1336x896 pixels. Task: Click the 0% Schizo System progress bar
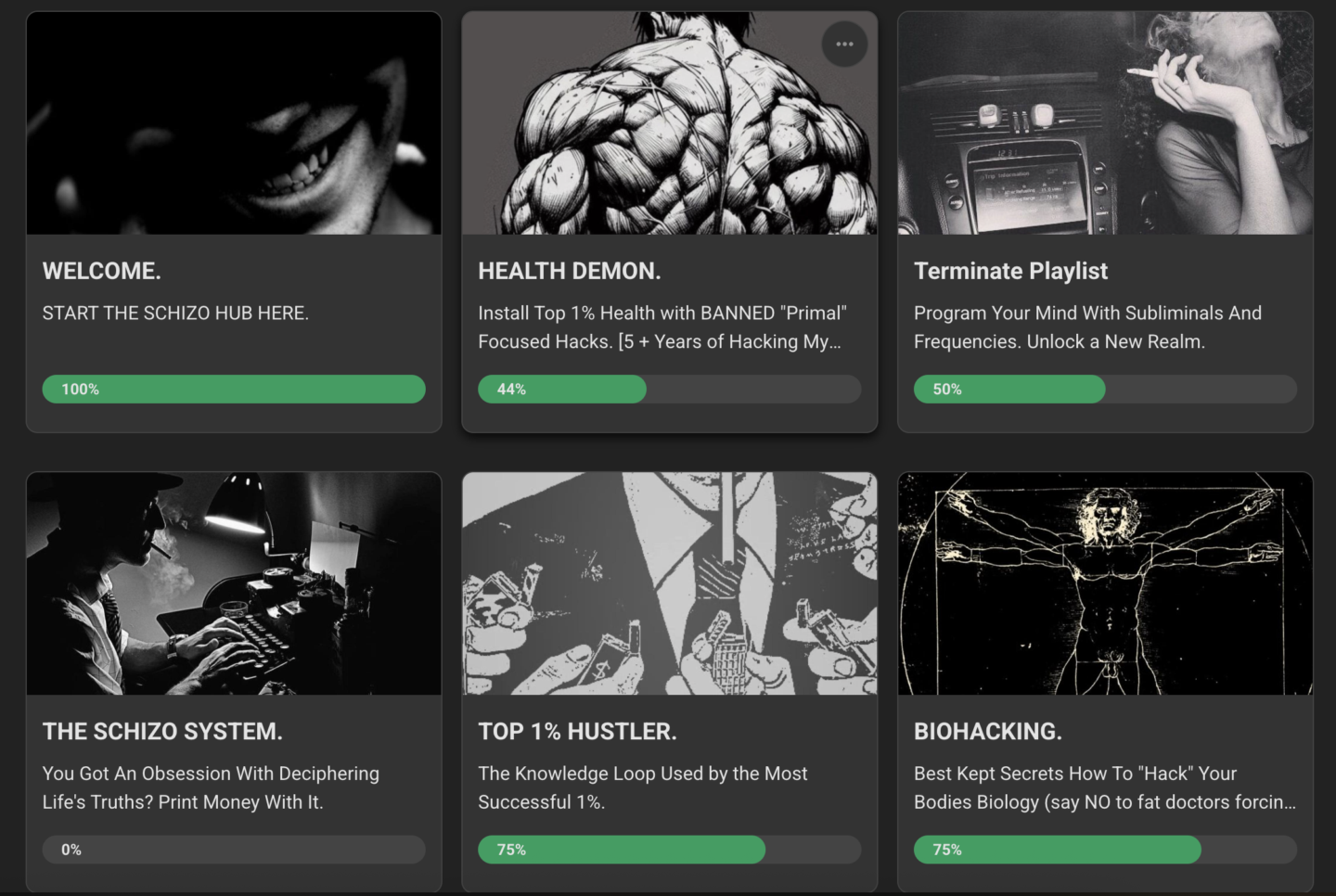pos(234,850)
